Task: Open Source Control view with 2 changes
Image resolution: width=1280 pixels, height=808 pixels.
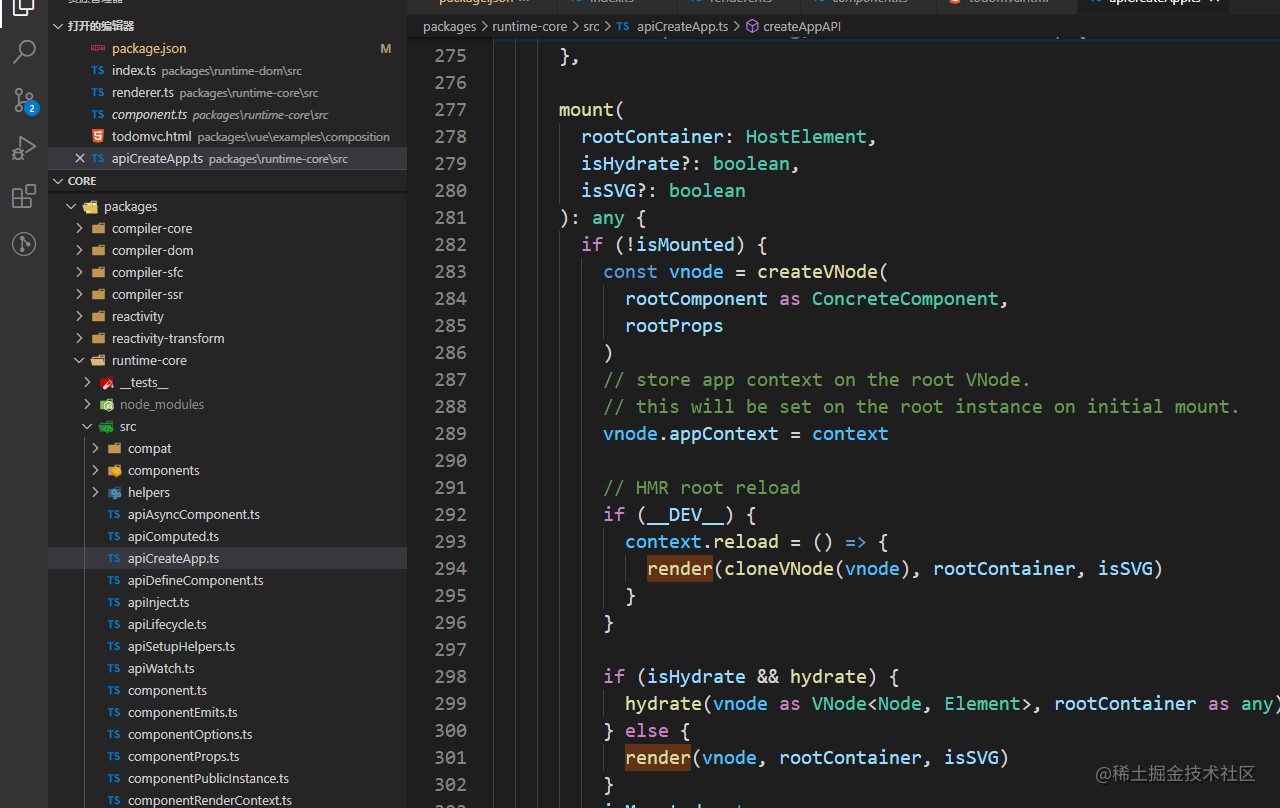Action: [x=24, y=100]
